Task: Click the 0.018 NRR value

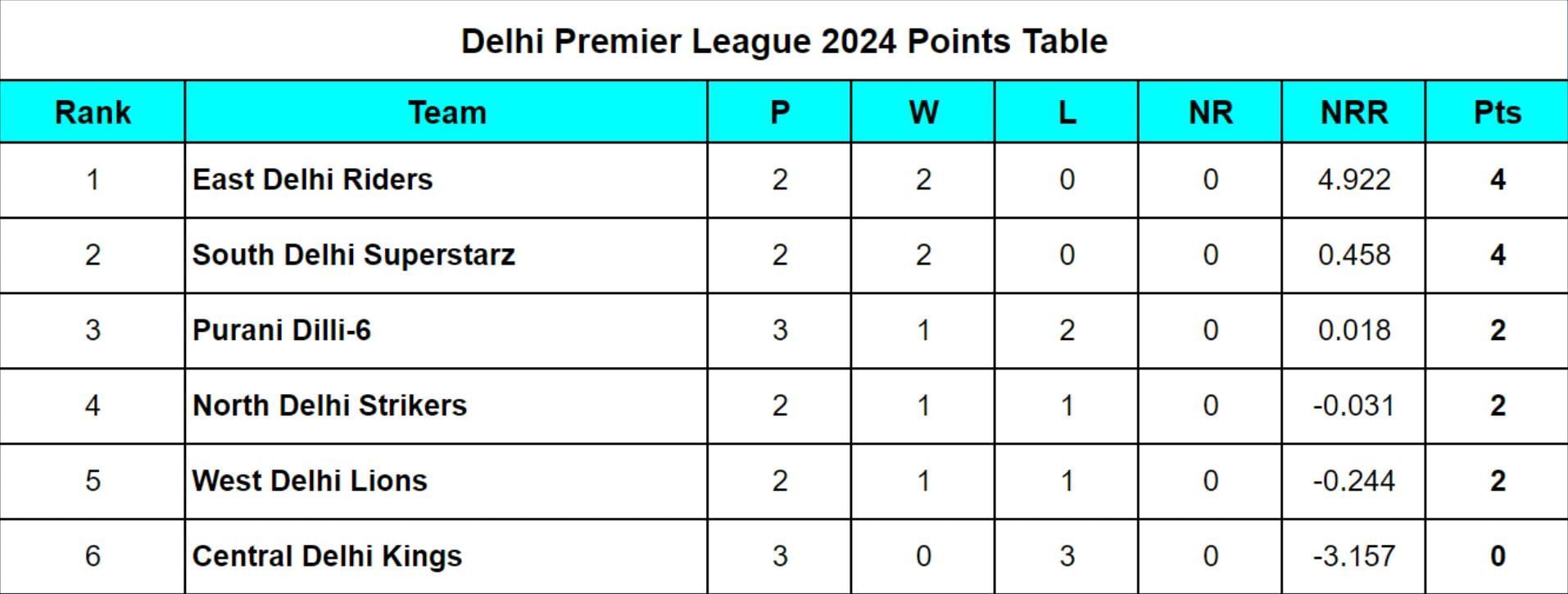Action: [1353, 330]
